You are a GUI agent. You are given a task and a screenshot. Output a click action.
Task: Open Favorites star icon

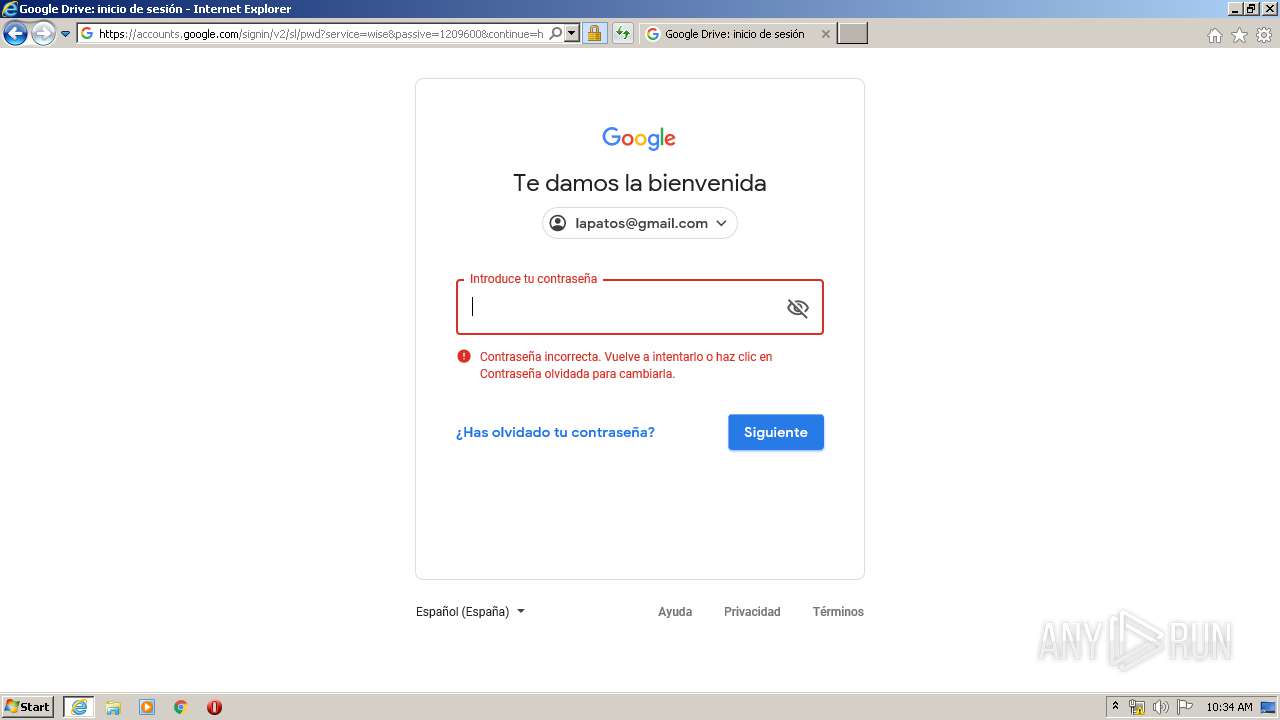click(1239, 35)
